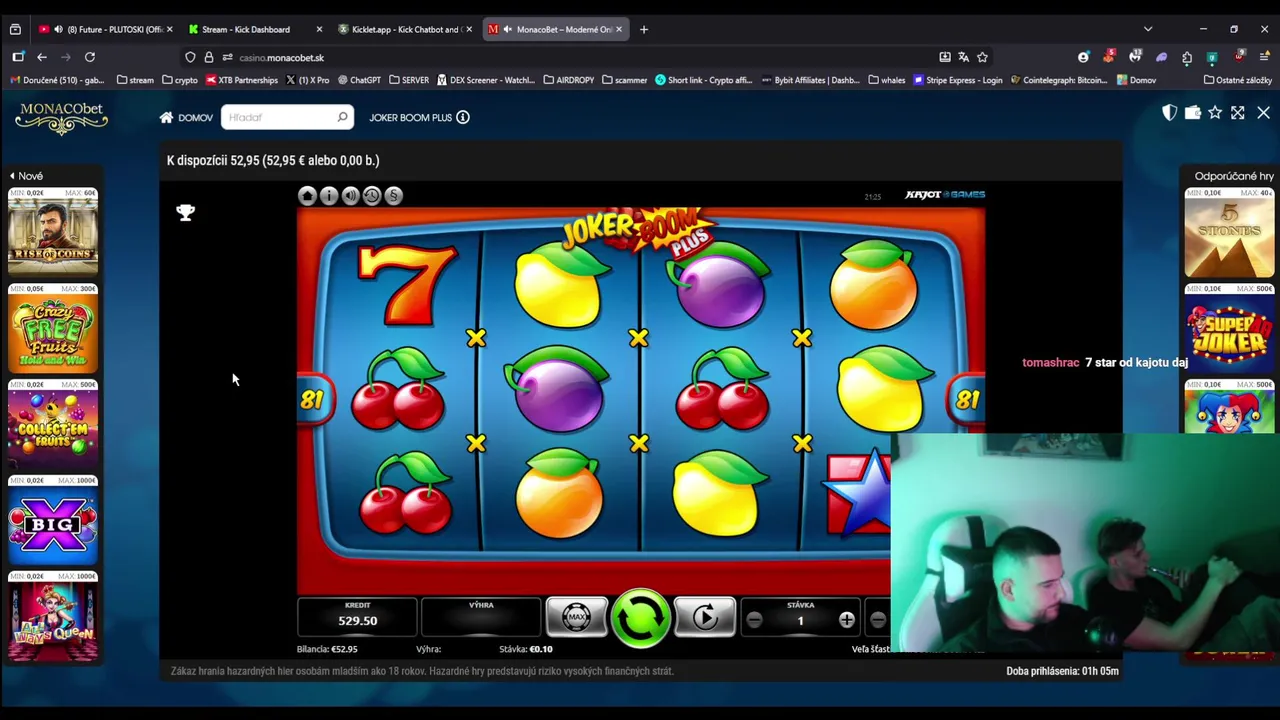Image resolution: width=1280 pixels, height=720 pixels.
Task: Add game to favorites with star
Action: [1215, 113]
